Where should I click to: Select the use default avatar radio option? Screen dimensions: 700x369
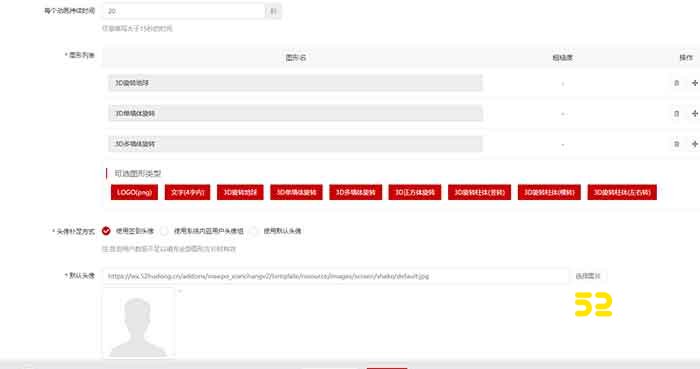click(x=254, y=231)
